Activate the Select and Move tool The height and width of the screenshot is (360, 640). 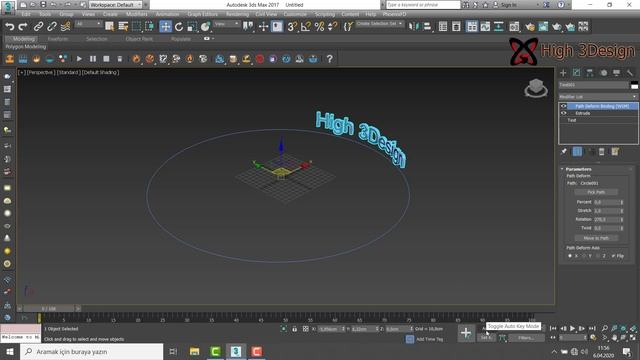coord(165,27)
